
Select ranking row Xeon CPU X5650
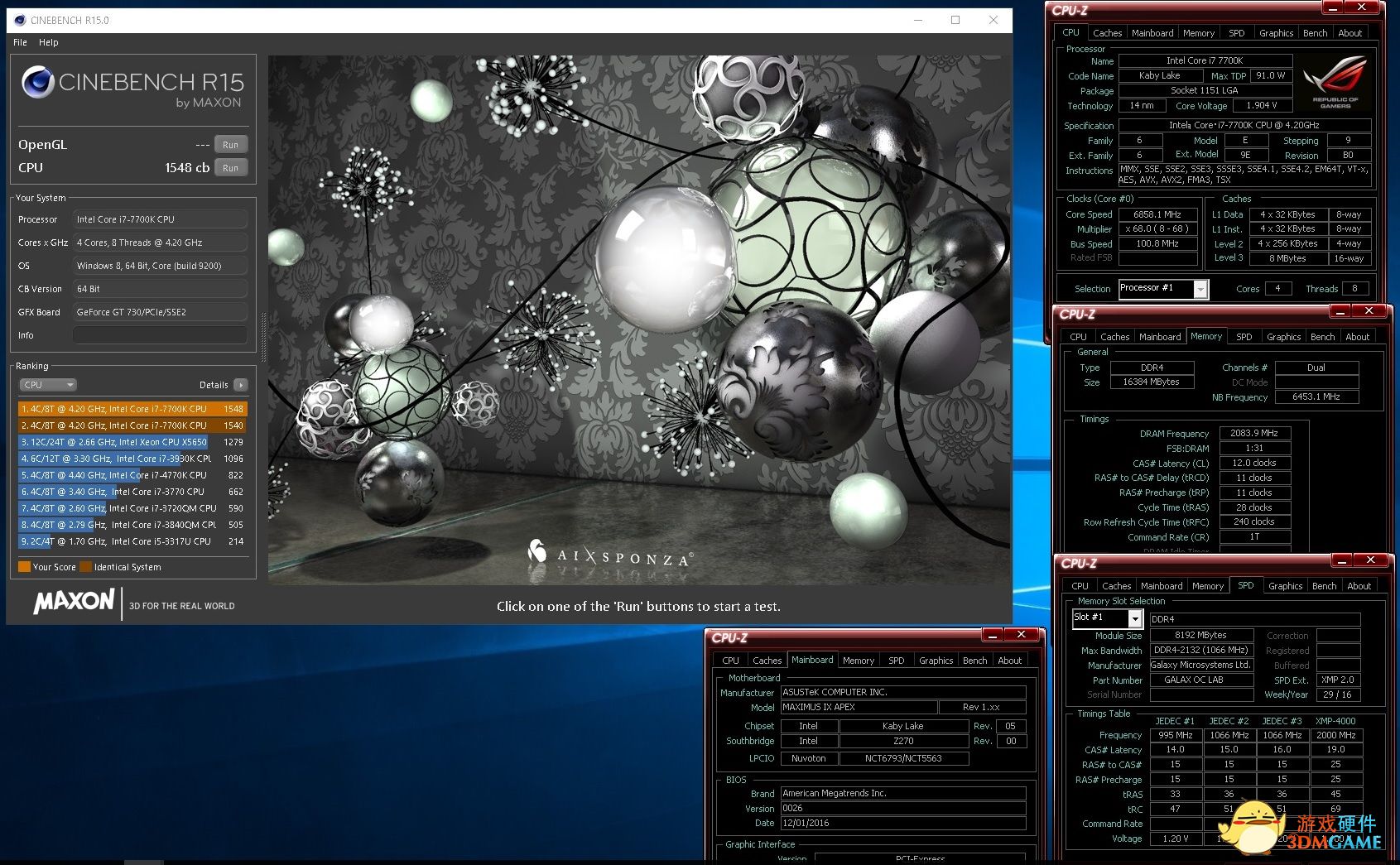pyautogui.click(x=132, y=442)
